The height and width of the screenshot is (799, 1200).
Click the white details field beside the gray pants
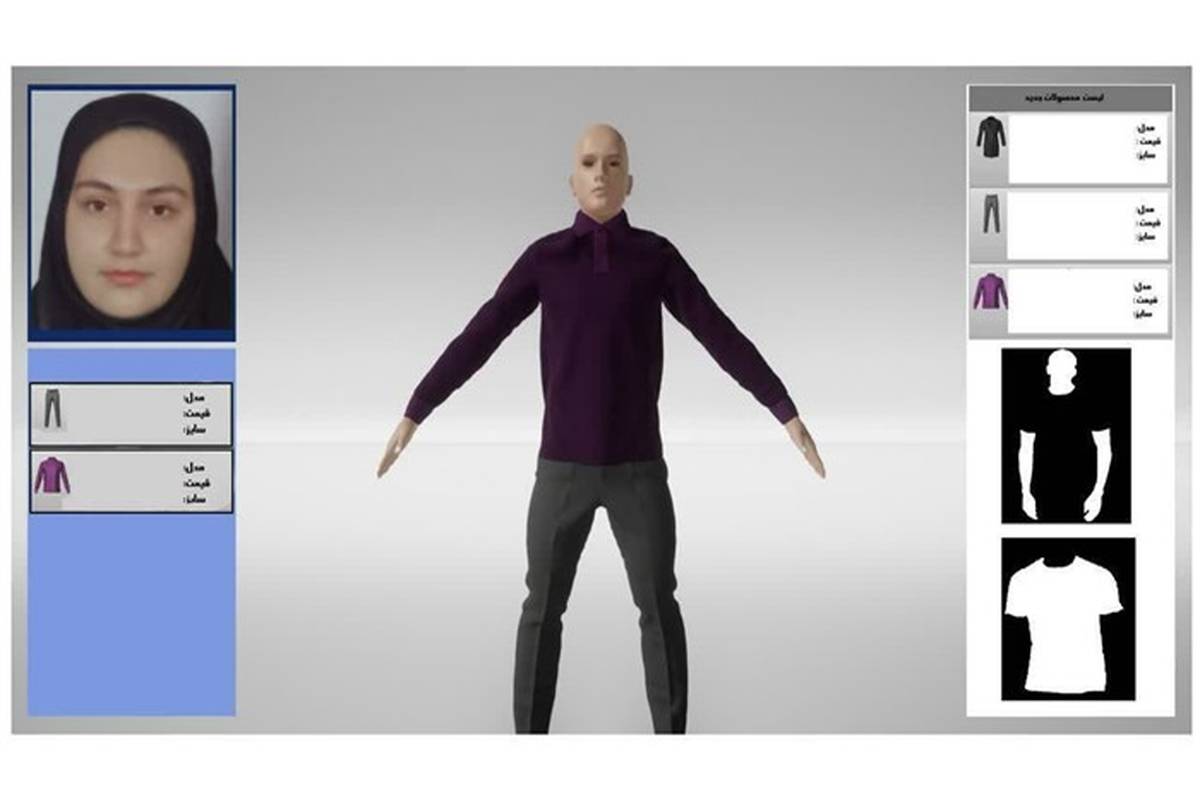coord(1070,226)
